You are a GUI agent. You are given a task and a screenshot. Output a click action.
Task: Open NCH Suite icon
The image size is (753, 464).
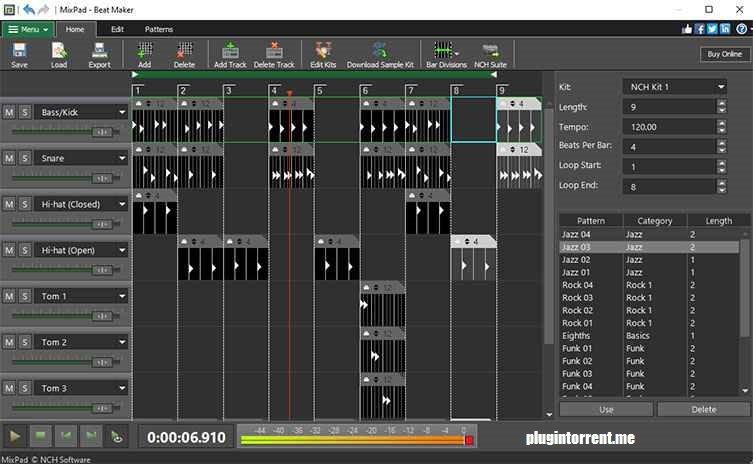point(490,54)
